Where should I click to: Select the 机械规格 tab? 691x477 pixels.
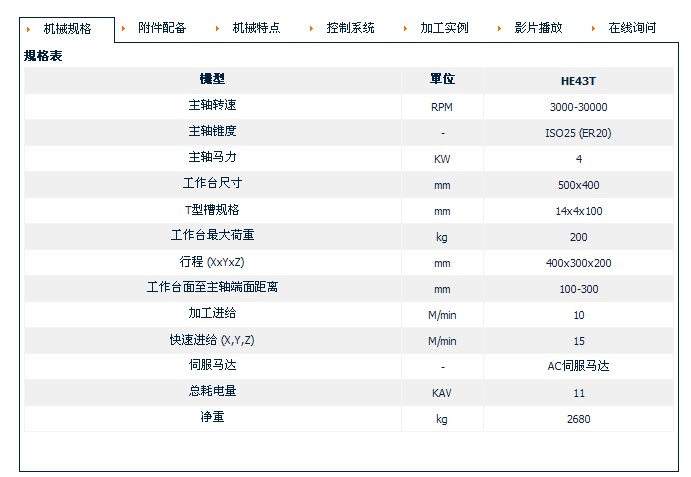coord(67,29)
